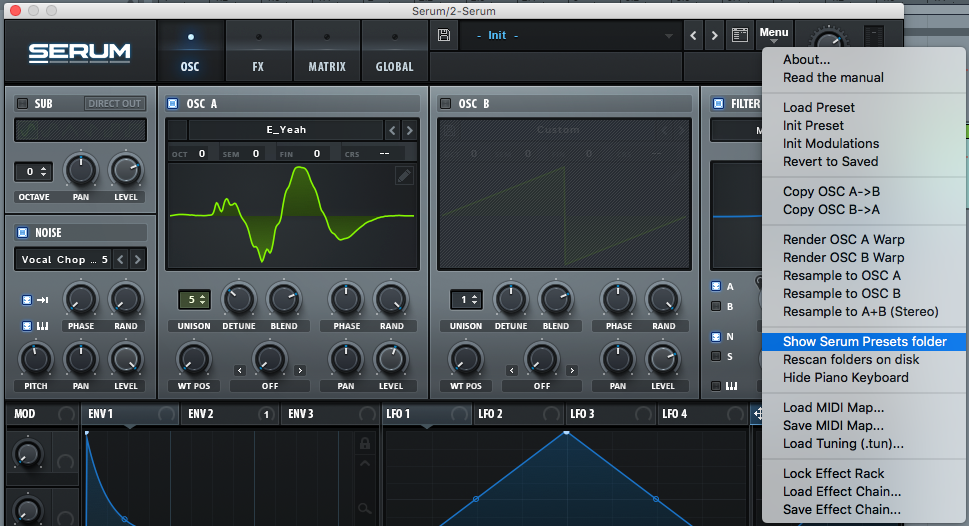Viewport: 969px width, 526px height.
Task: Click SUB octave stepper value
Action: pos(33,172)
